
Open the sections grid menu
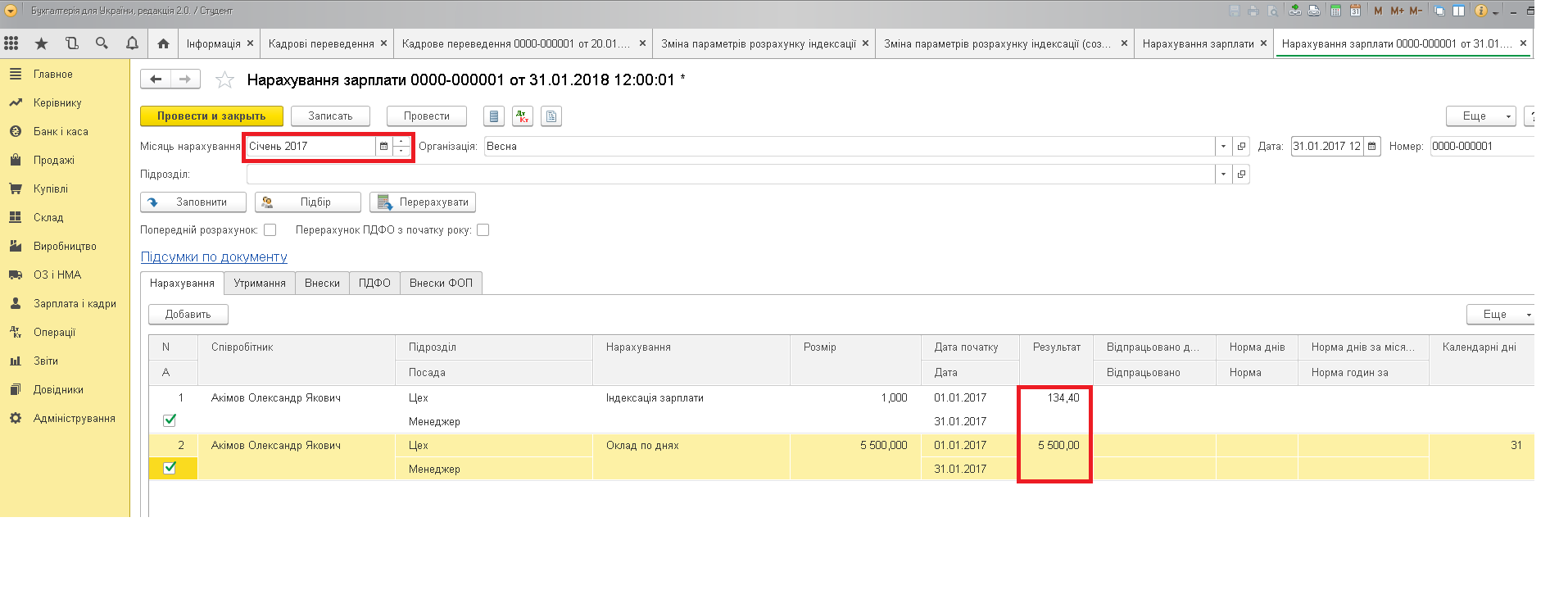11,43
